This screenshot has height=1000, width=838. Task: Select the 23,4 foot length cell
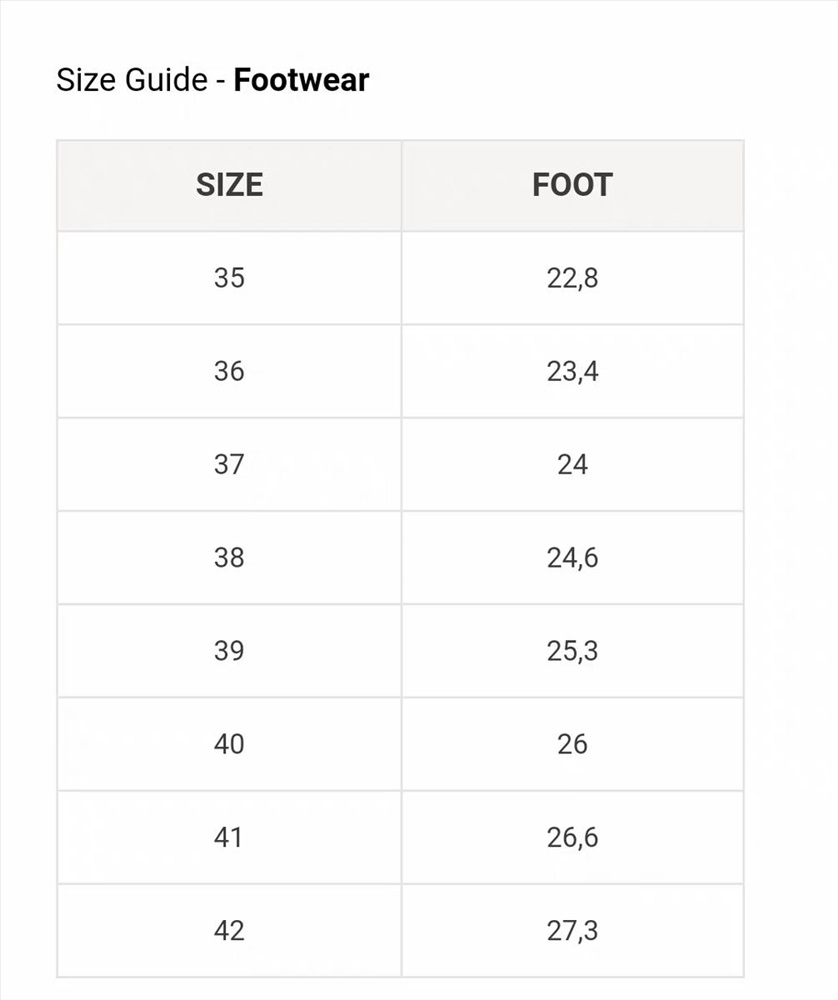(x=572, y=371)
